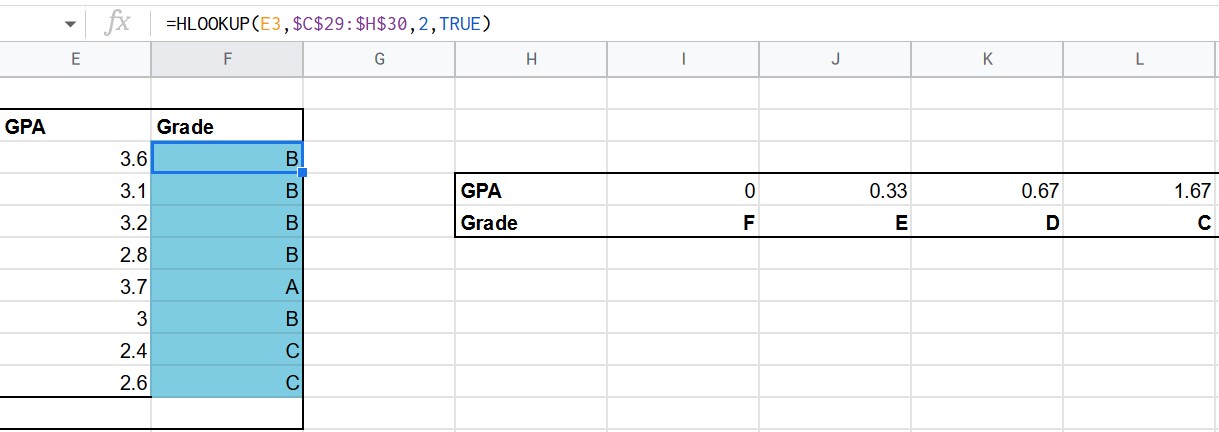Click the lookup table value 1.67

(1139, 191)
